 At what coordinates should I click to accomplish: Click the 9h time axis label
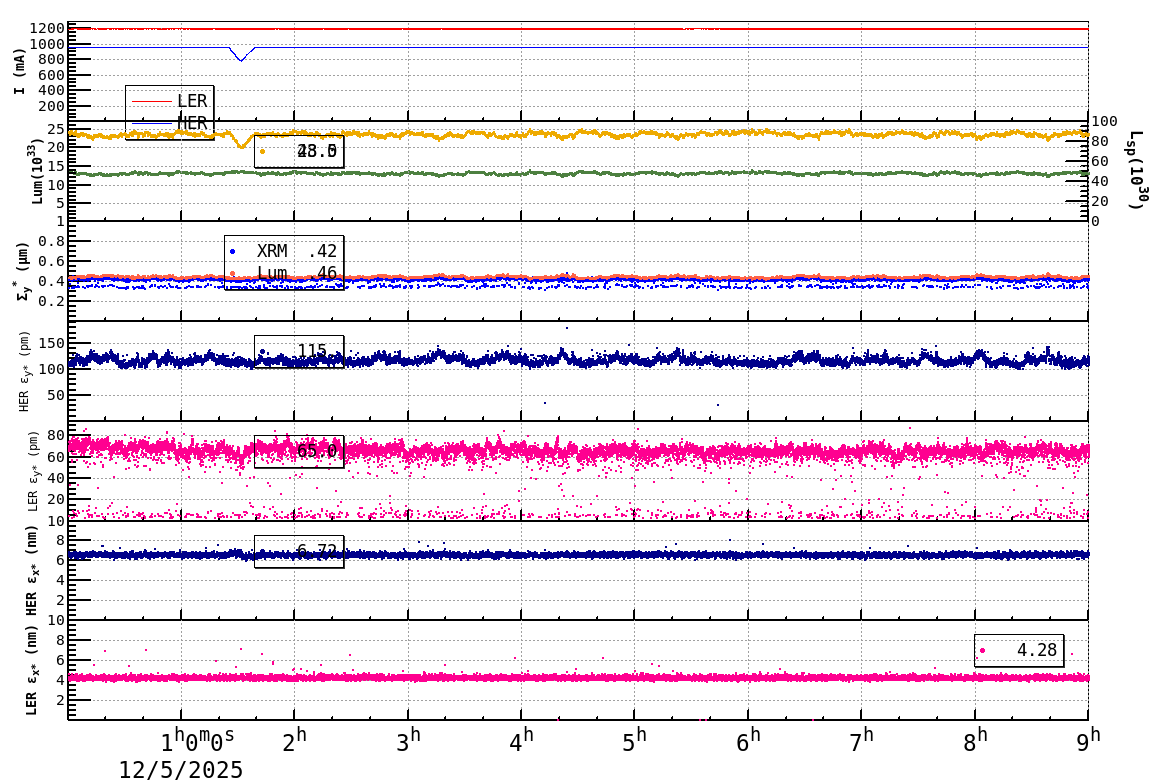[1088, 739]
